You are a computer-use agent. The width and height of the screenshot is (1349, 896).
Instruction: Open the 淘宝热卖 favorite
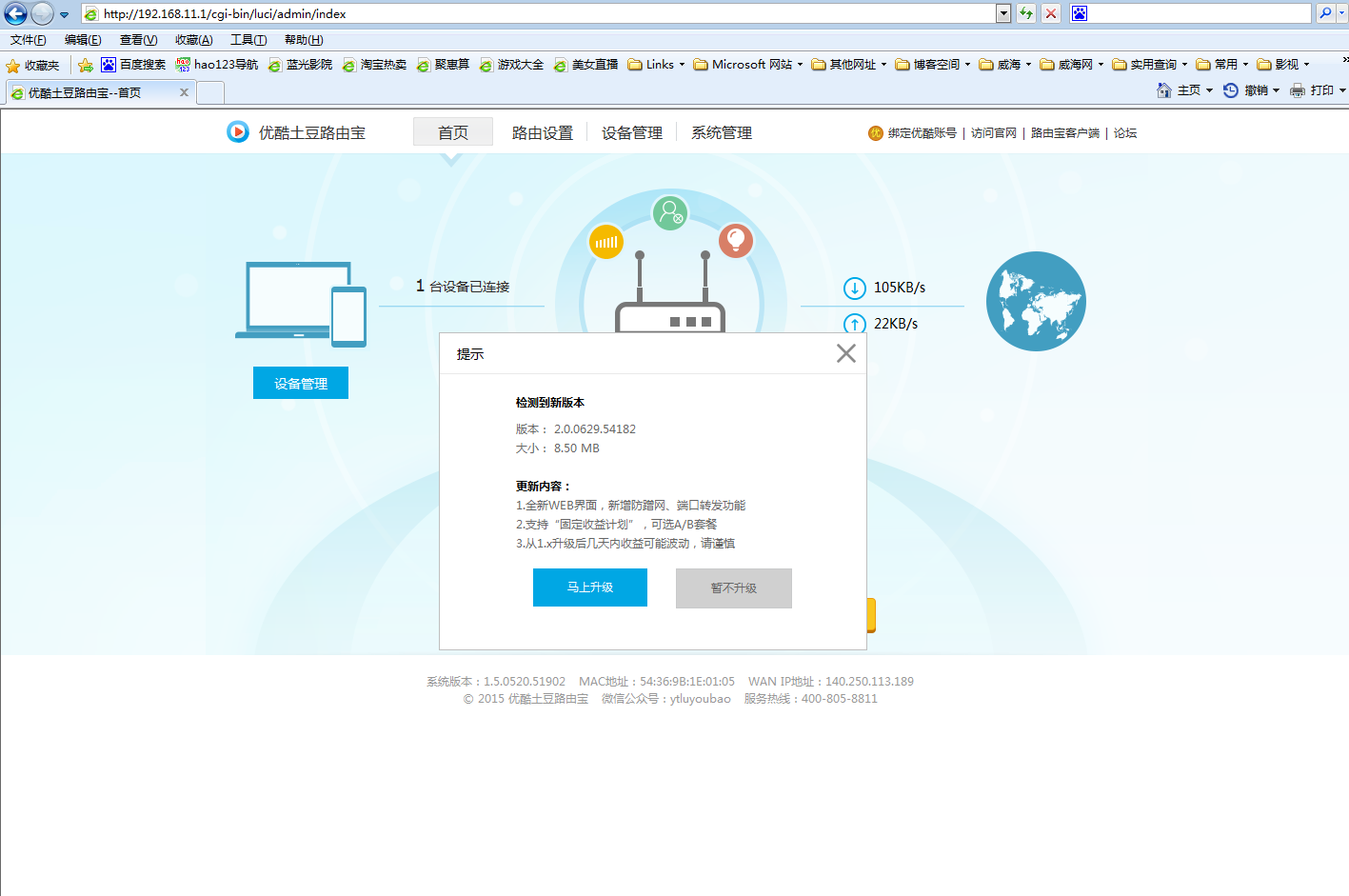tap(374, 65)
